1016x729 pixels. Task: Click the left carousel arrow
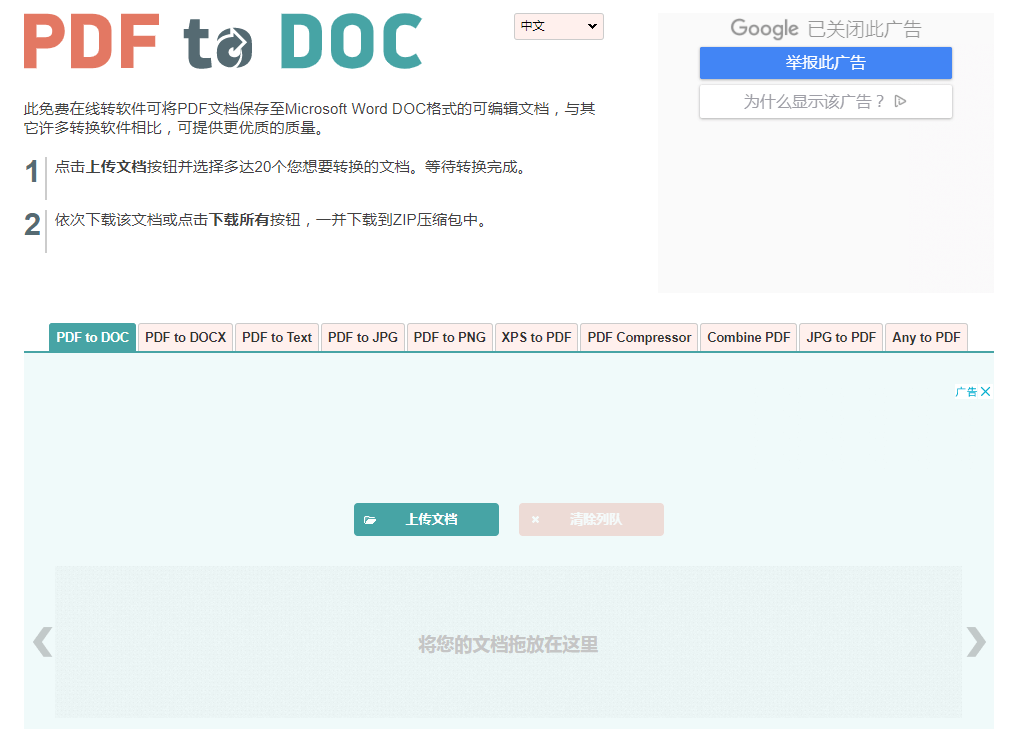(43, 642)
